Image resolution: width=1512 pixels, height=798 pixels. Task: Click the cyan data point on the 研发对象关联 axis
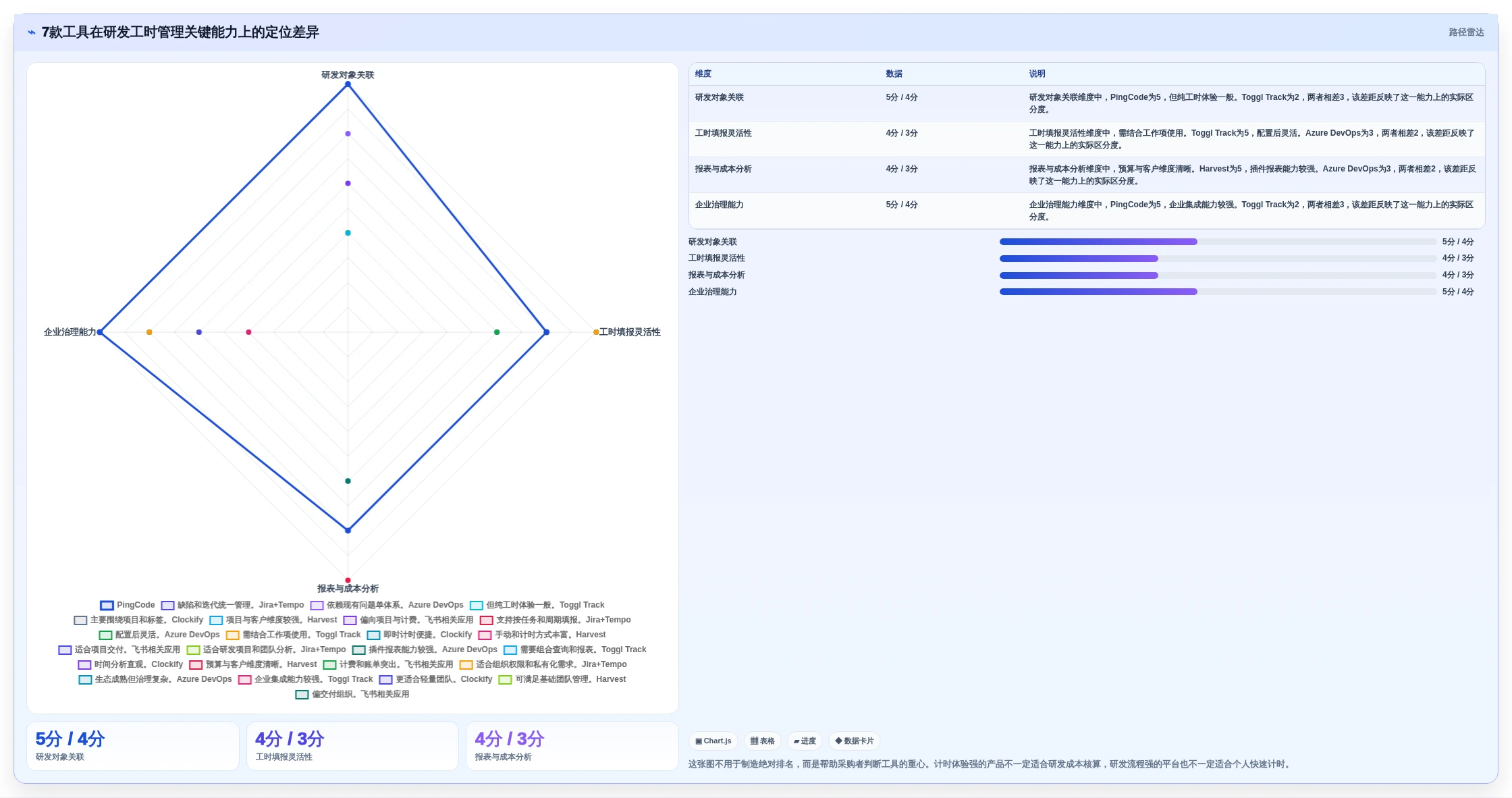[x=348, y=233]
